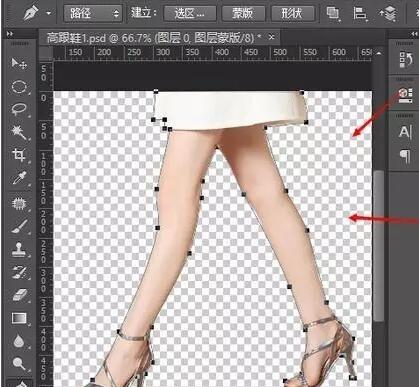Select the Elliptical Marquee tool

click(19, 87)
